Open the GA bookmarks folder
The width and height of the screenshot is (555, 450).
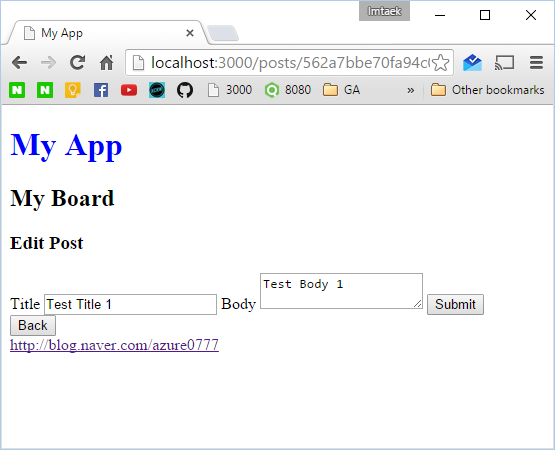coord(342,90)
